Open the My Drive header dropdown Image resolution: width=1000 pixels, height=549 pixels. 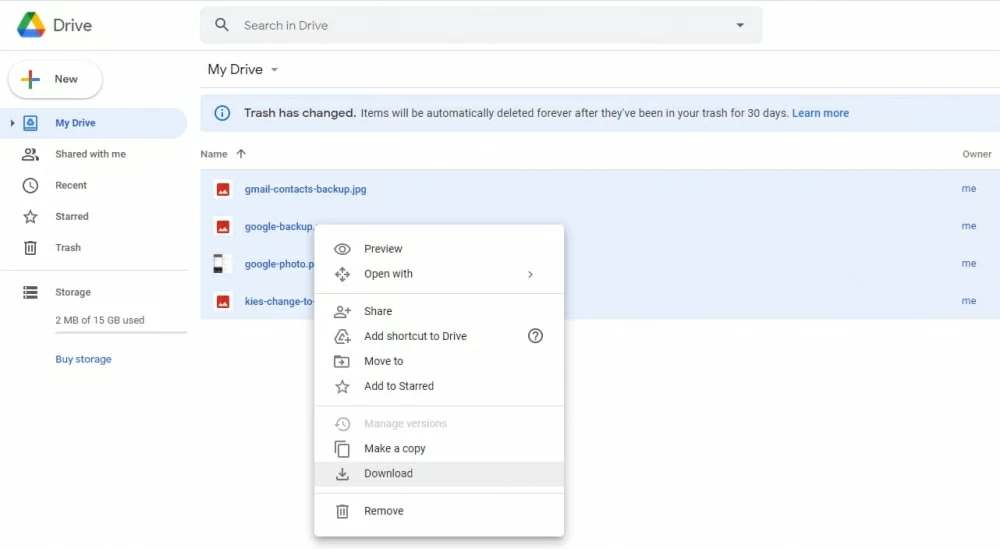275,70
